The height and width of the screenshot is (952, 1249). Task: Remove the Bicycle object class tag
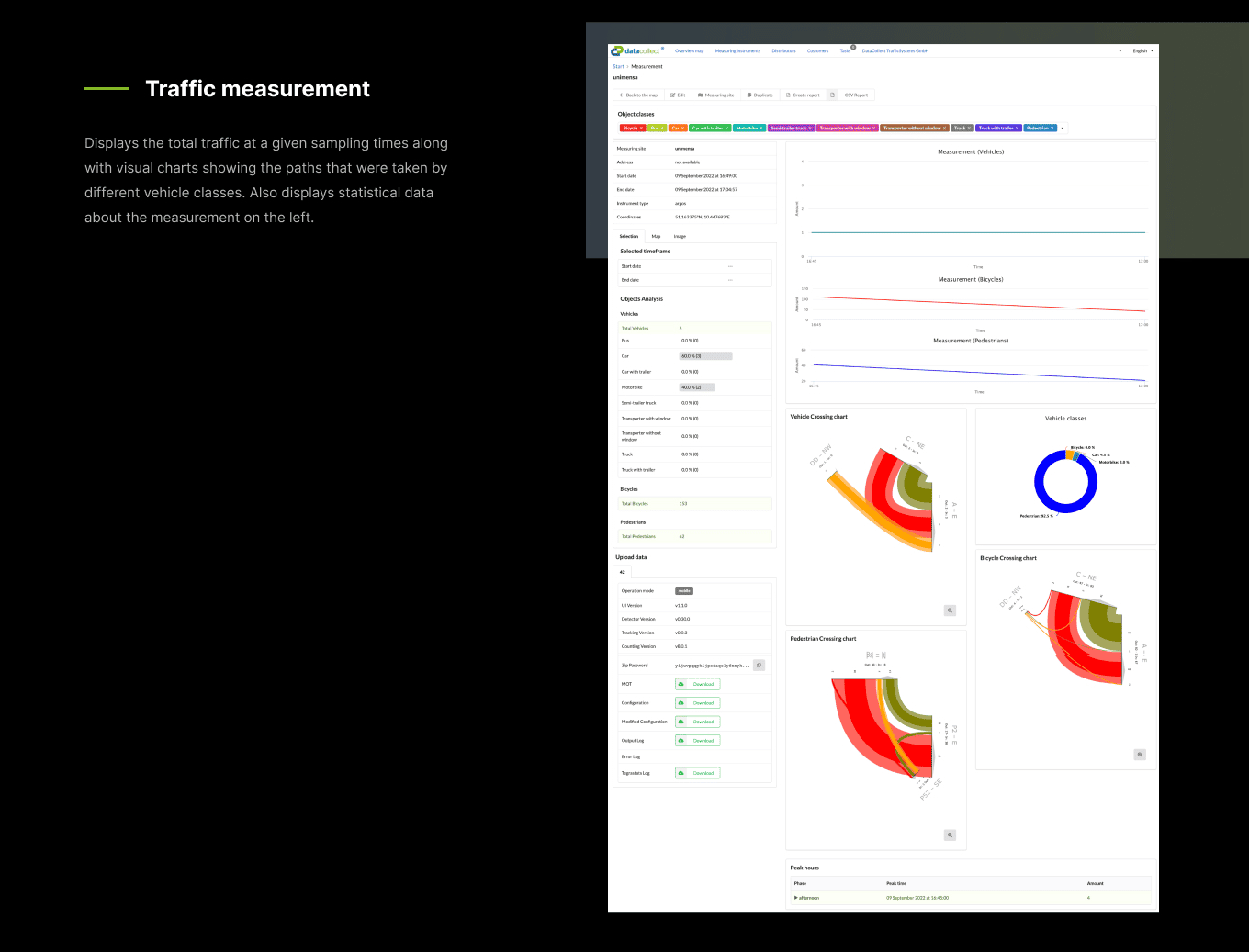coord(641,129)
